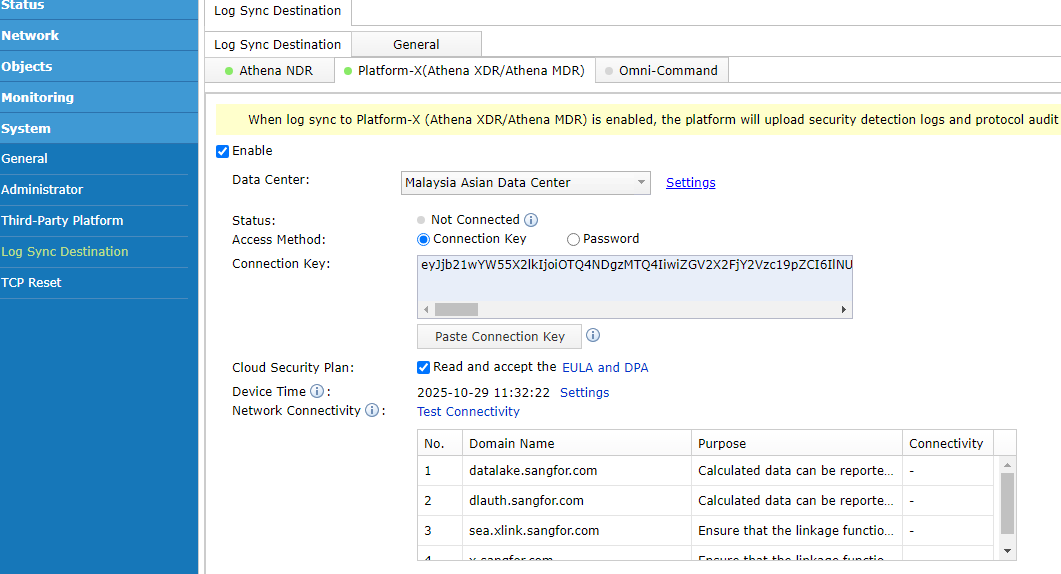
Task: Click domain table vertical scrollbar thumb
Action: (x=1007, y=504)
